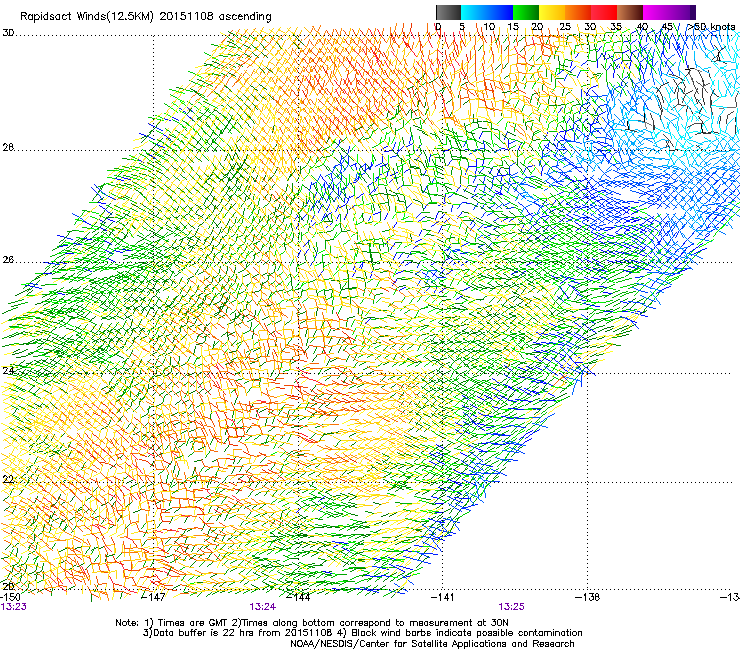Click the '>50 knots' legend label
The image size is (740, 650).
711,26
